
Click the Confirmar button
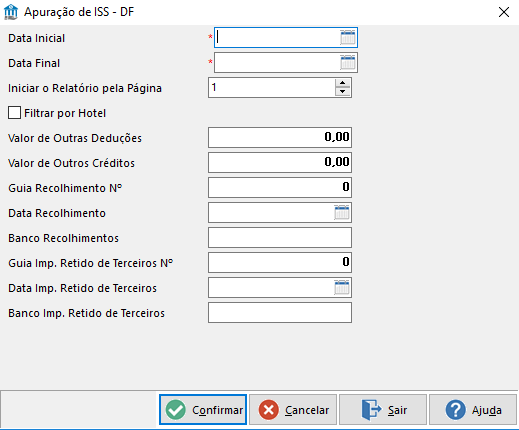pyautogui.click(x=203, y=410)
